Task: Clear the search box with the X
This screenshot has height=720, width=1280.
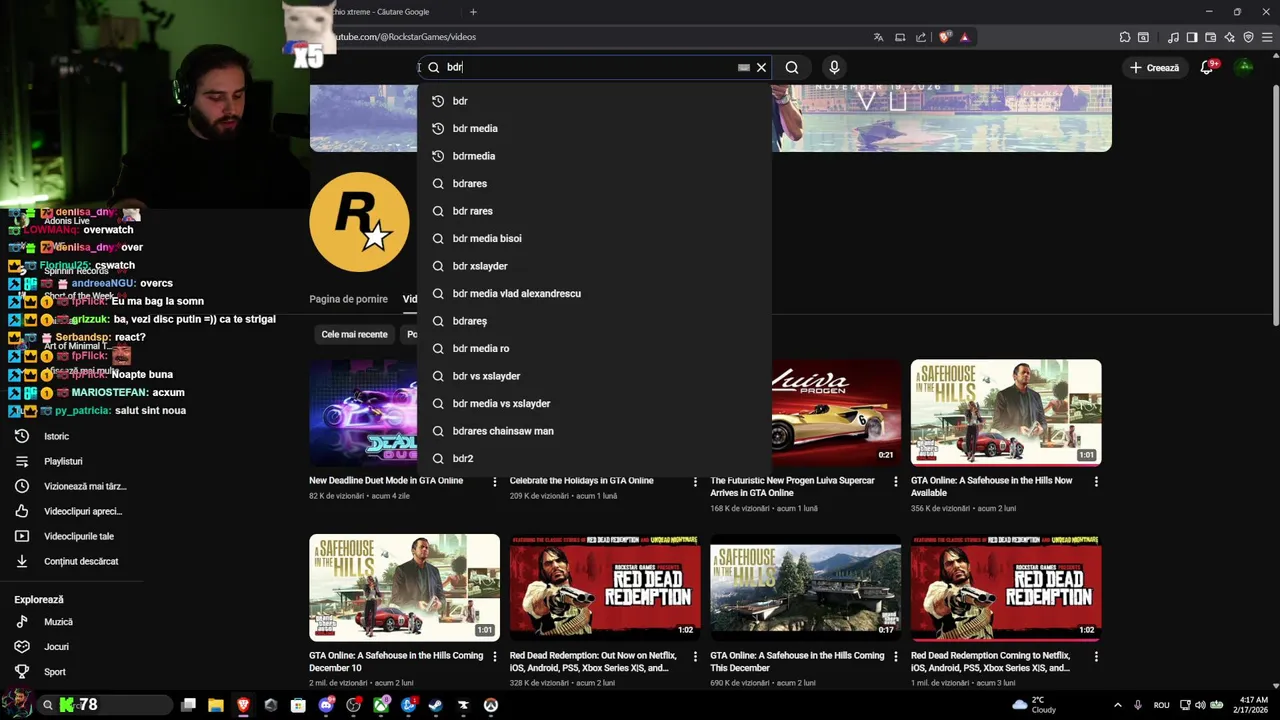Action: tap(761, 67)
